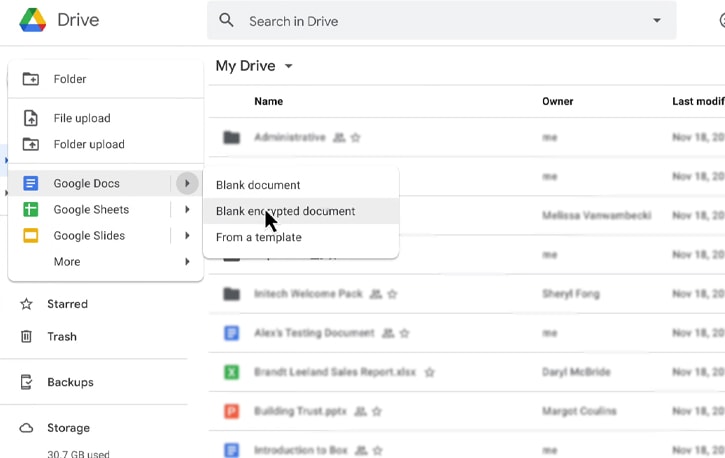
Task: Create a Blank document
Action: 301,185
